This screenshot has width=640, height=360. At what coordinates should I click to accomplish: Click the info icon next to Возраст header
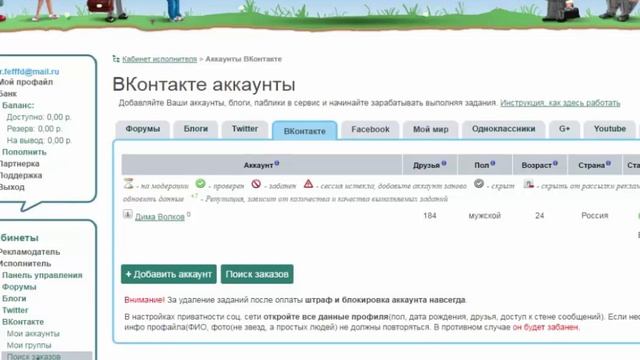(555, 163)
